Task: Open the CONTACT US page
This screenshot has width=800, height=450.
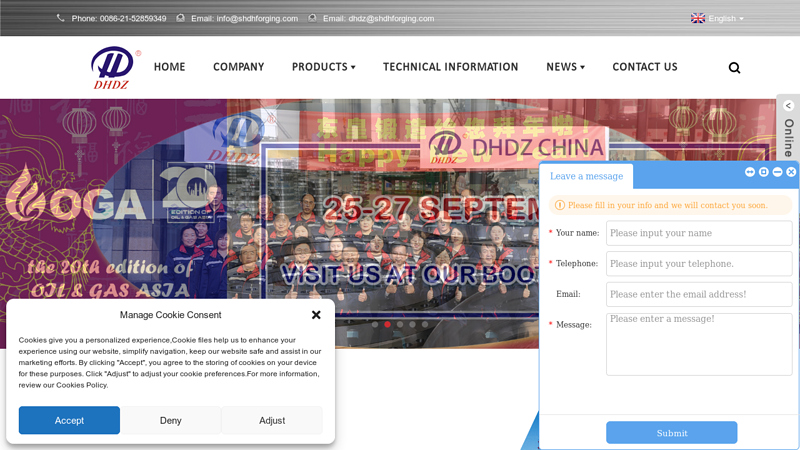Action: [x=645, y=67]
